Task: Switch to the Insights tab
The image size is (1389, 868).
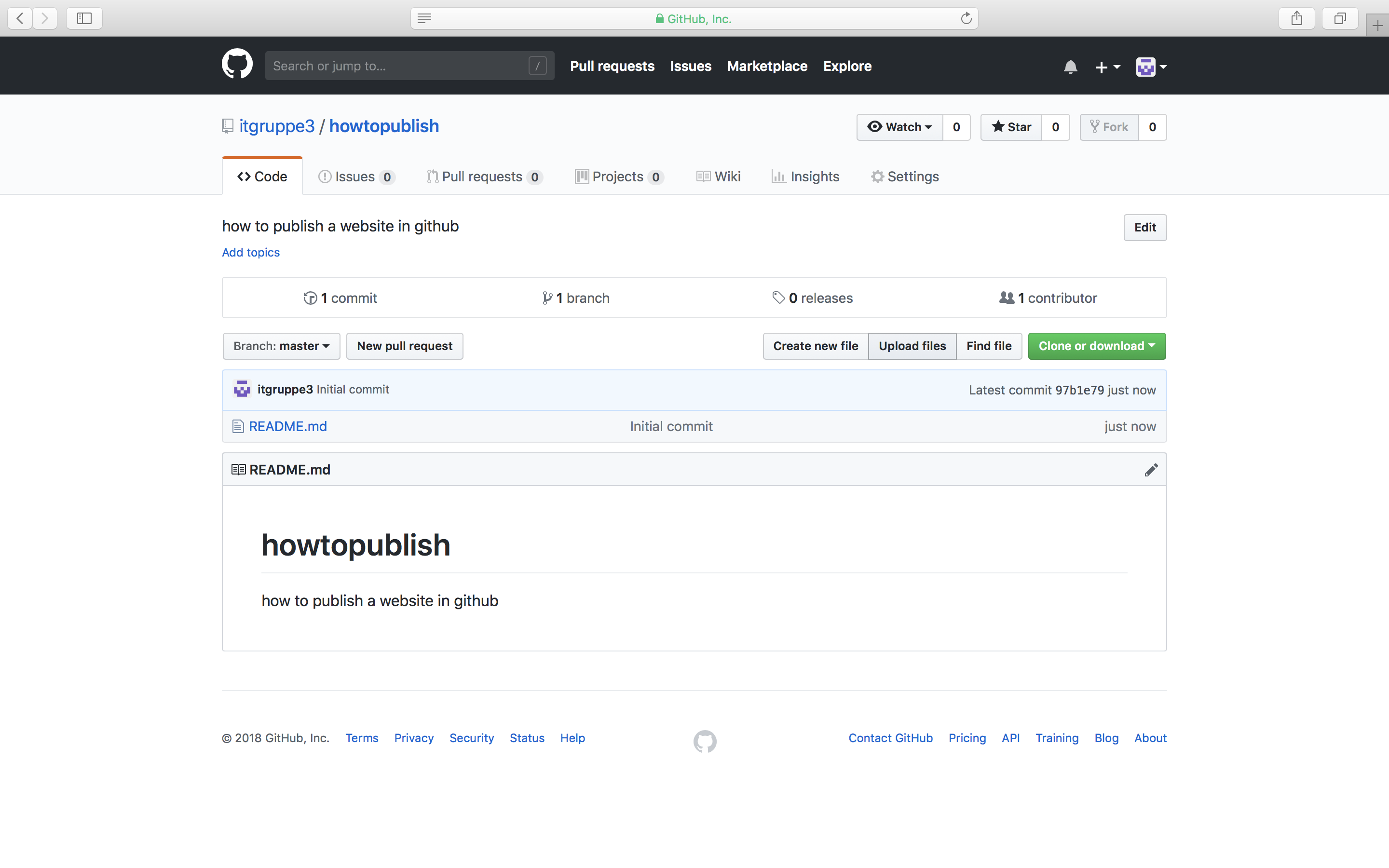Action: (806, 176)
